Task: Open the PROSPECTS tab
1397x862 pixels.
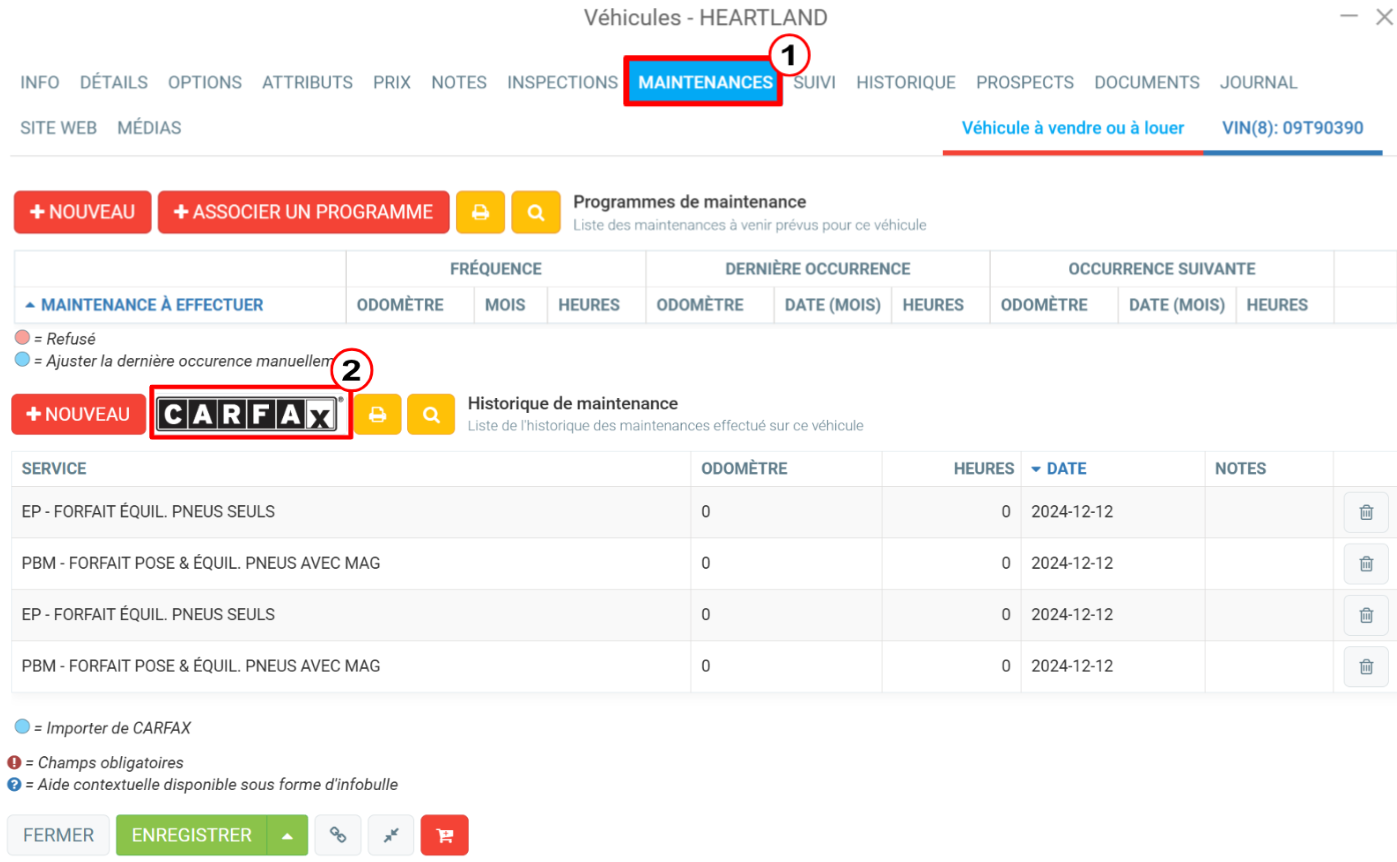Action: pos(1025,82)
